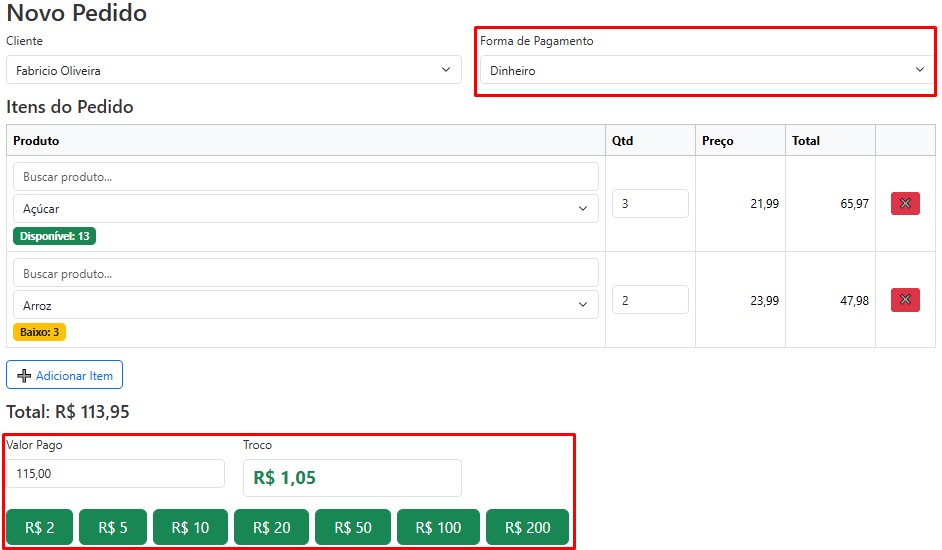
Task: Click the R$ 200 quick-amount button
Action: pyautogui.click(x=527, y=527)
